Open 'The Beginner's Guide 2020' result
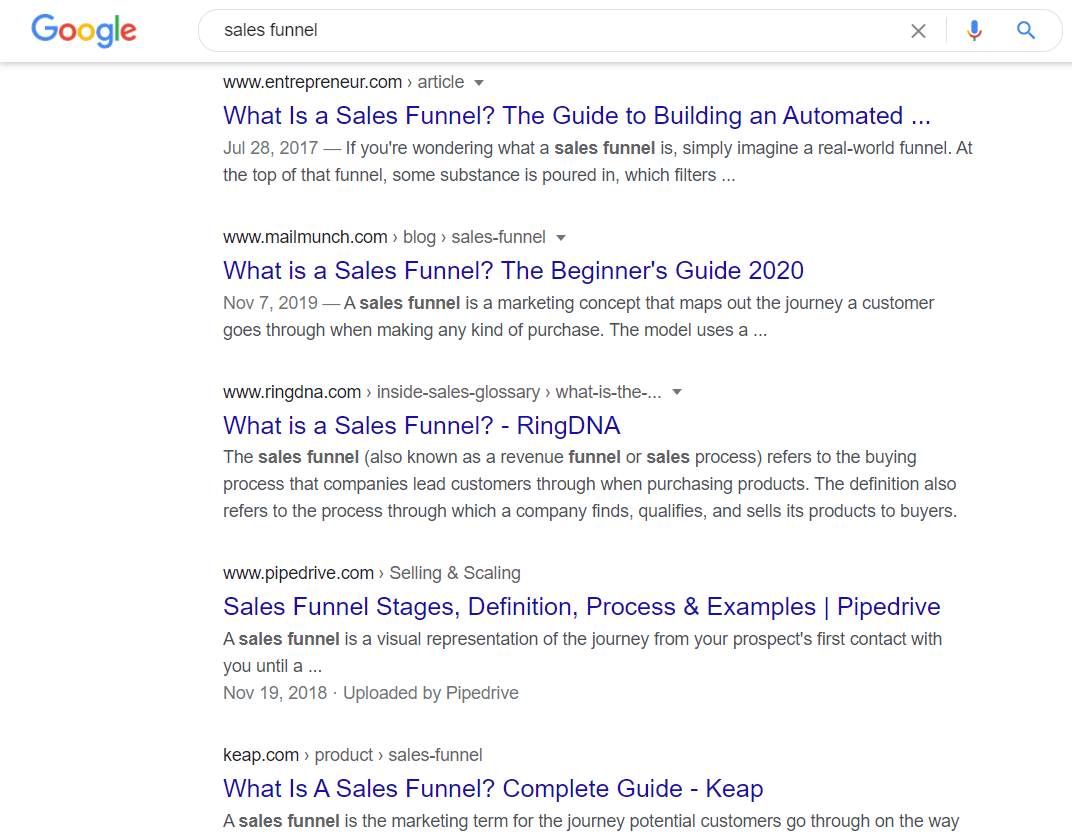The image size is (1072, 840). point(513,271)
